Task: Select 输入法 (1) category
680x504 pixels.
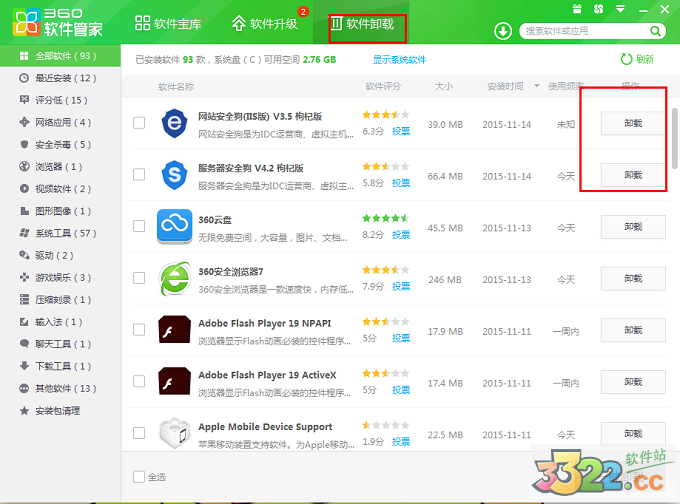Action: [60, 322]
